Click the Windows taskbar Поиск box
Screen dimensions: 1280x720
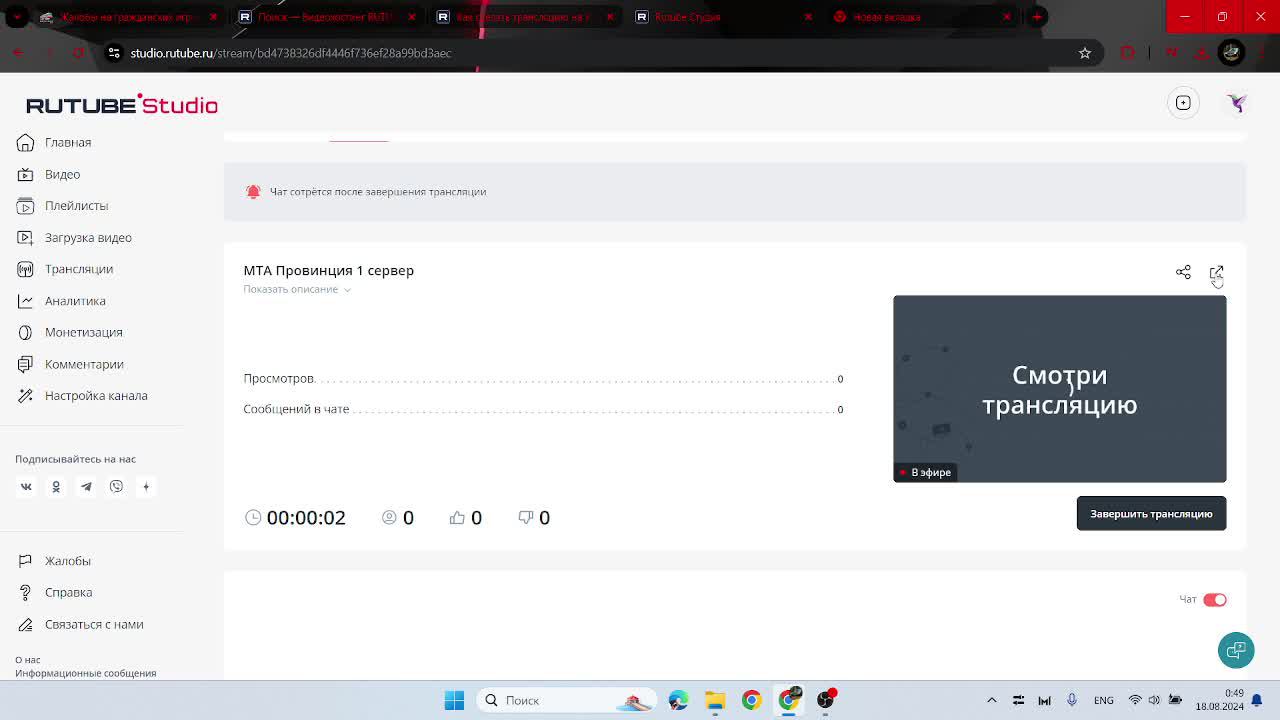click(x=567, y=700)
